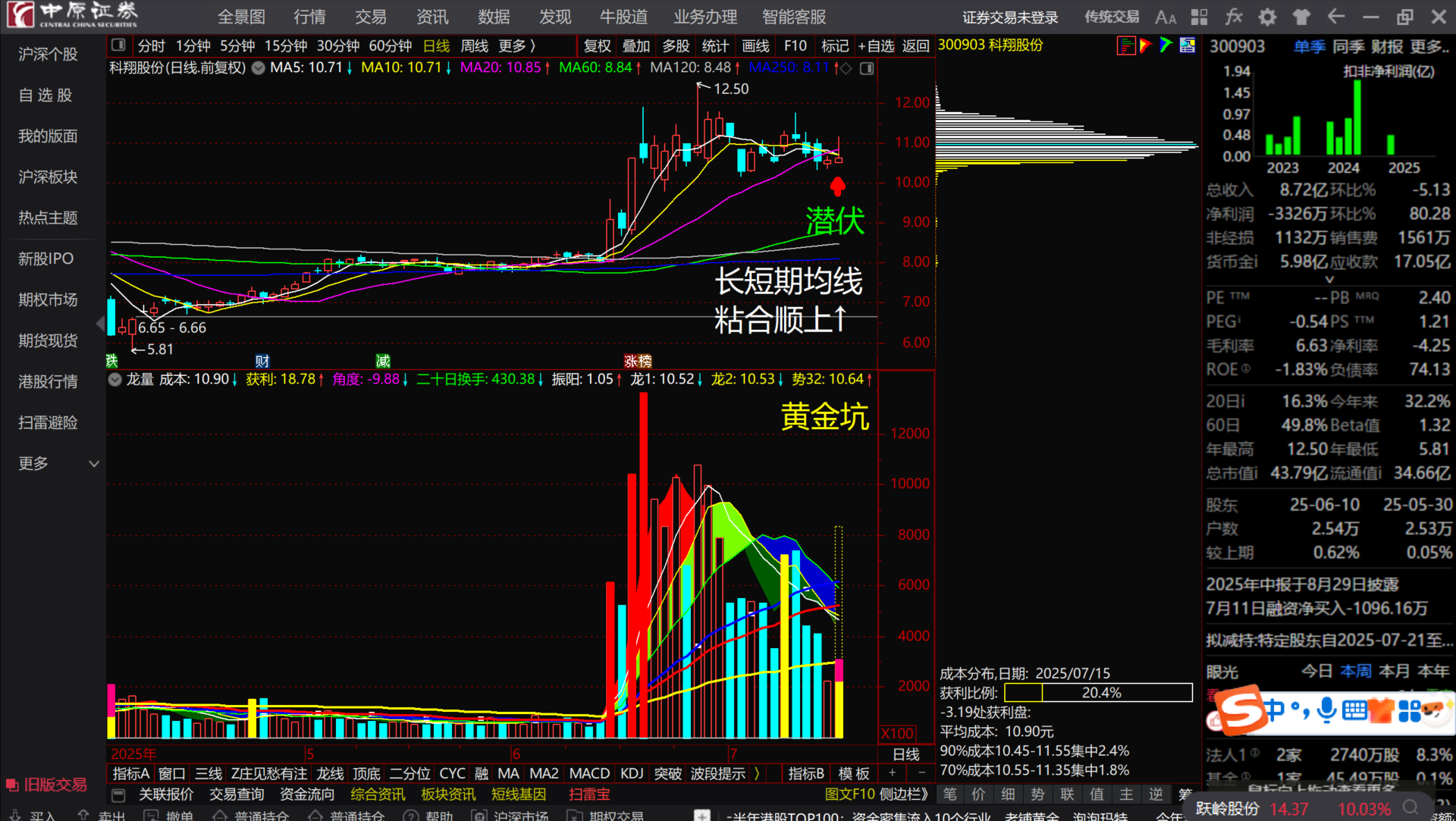This screenshot has height=821, width=1456.
Task: Click the microphone icon in input toolbar
Action: pos(1327,710)
